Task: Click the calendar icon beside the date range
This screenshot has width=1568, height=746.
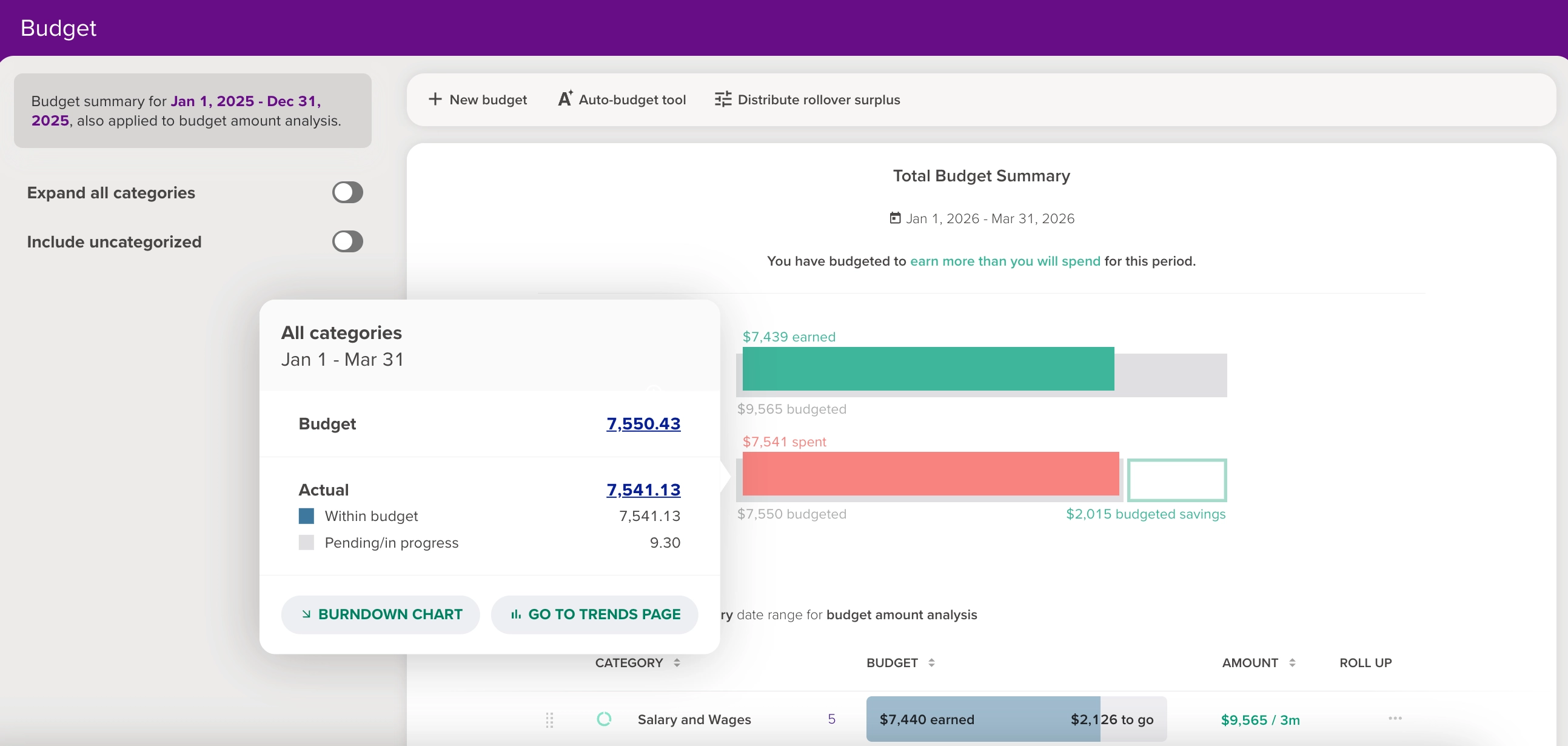Action: (895, 218)
